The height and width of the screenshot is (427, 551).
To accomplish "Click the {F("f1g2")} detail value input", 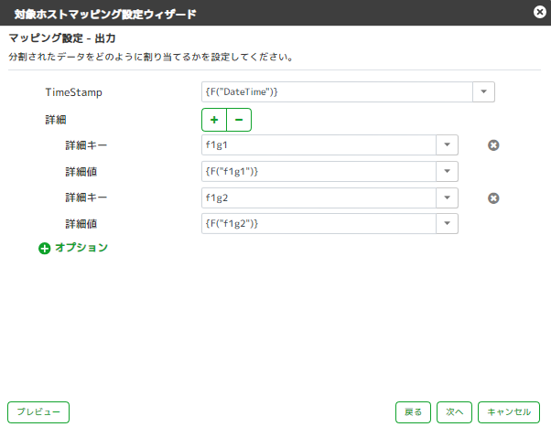I will (319, 224).
